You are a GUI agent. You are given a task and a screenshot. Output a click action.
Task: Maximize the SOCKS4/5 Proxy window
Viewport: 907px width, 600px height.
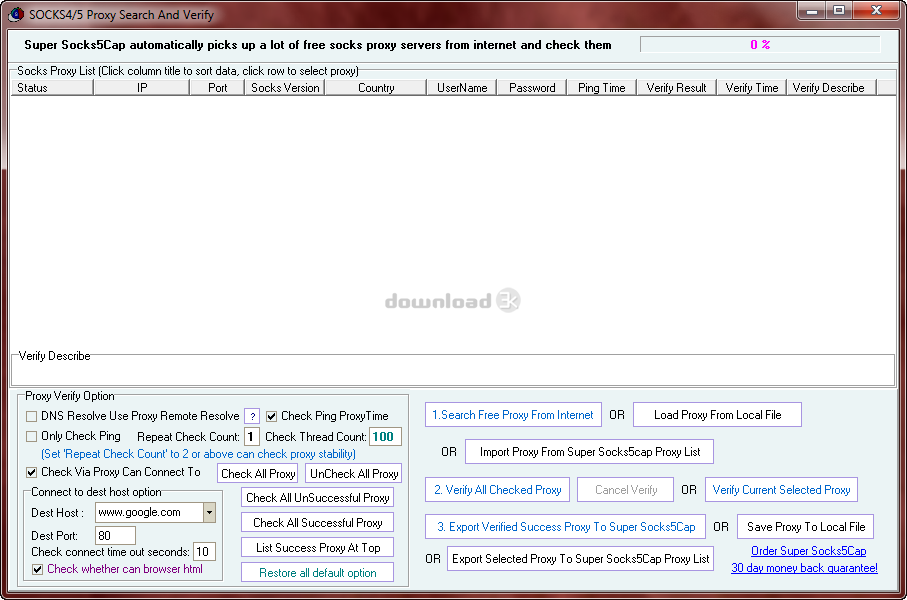click(839, 11)
